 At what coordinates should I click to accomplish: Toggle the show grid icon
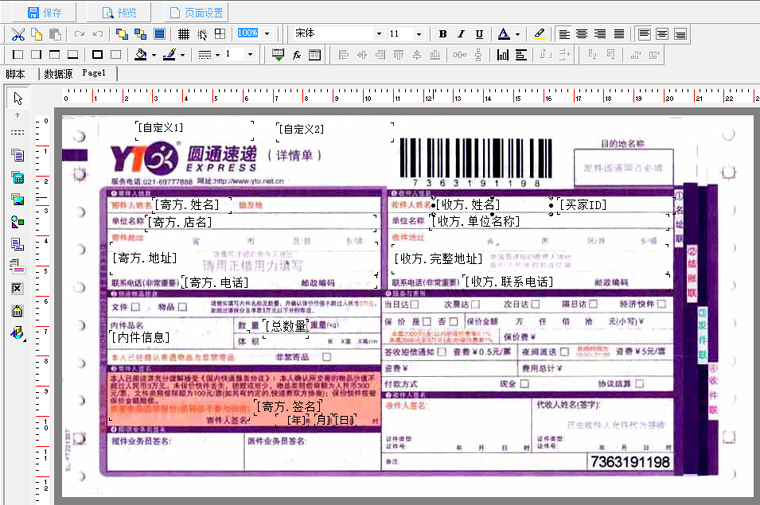coord(184,34)
